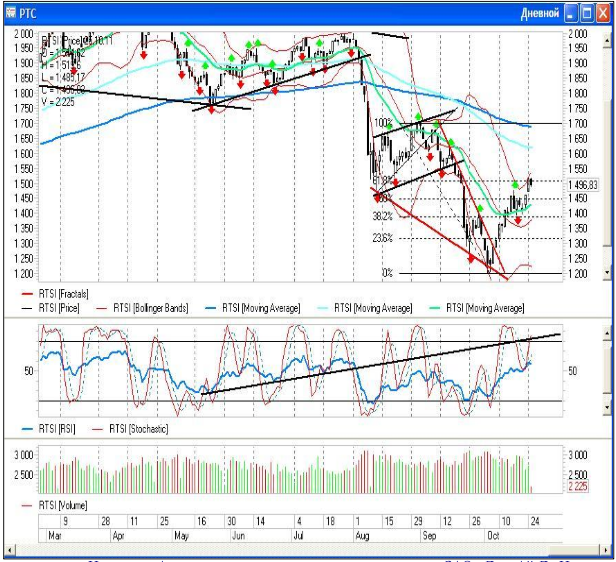Click the red volume value 2 225

[x=578, y=486]
